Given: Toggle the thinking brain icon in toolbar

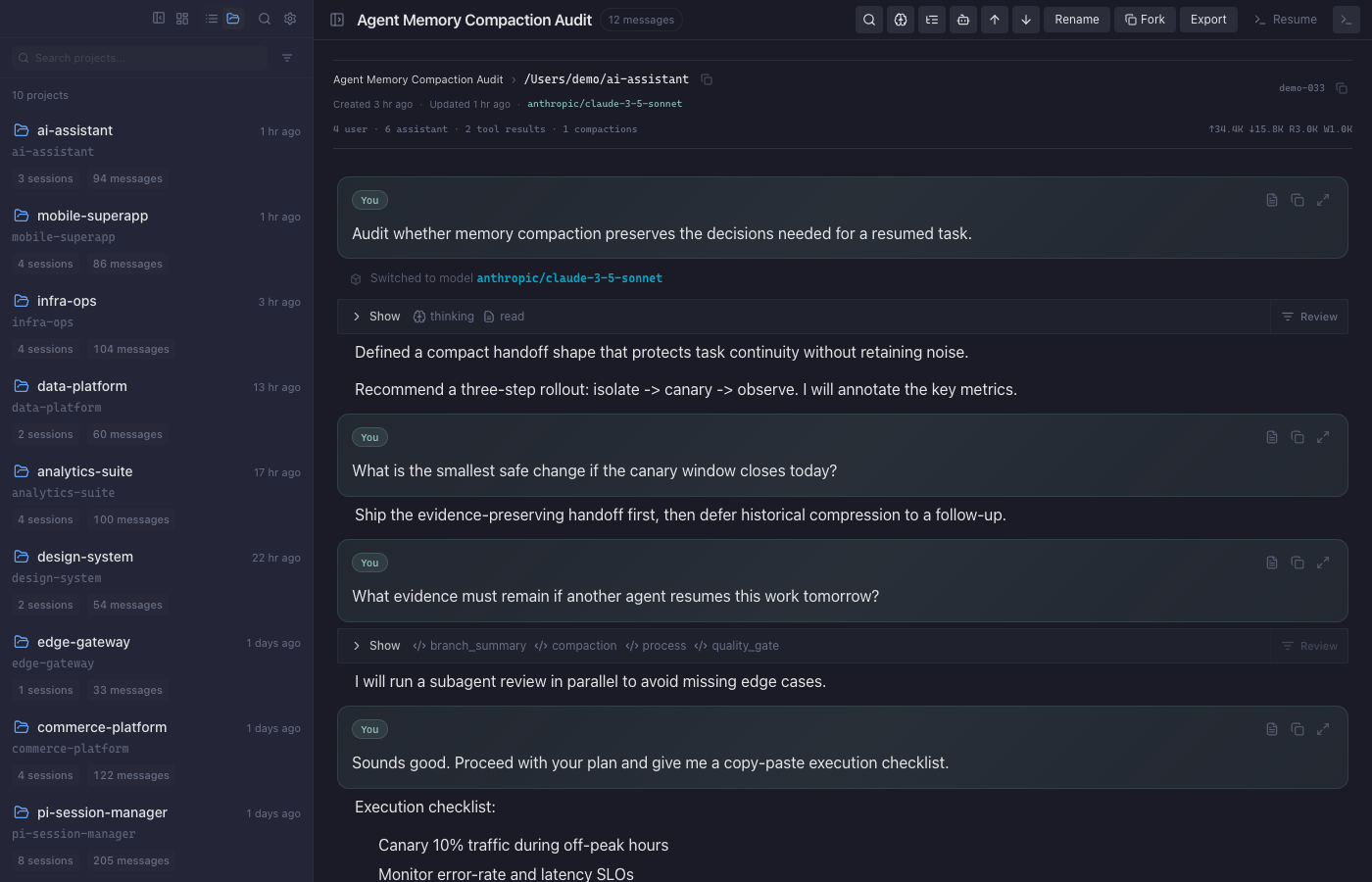Looking at the screenshot, I should click(x=901, y=20).
